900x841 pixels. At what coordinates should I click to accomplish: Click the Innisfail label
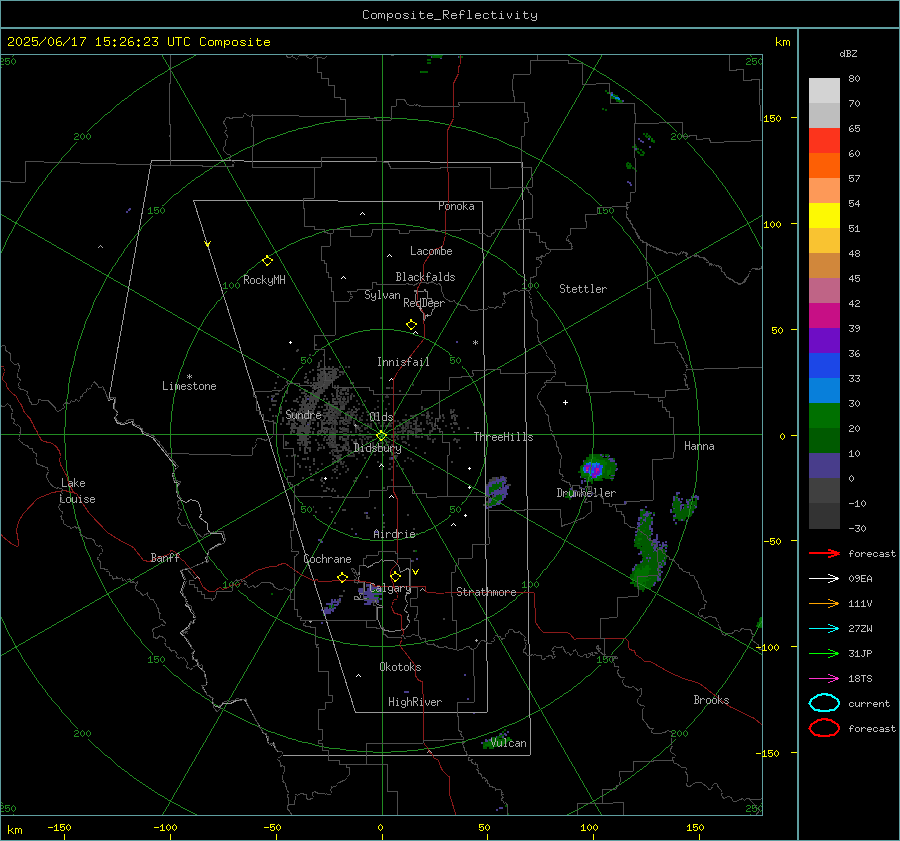(x=403, y=362)
